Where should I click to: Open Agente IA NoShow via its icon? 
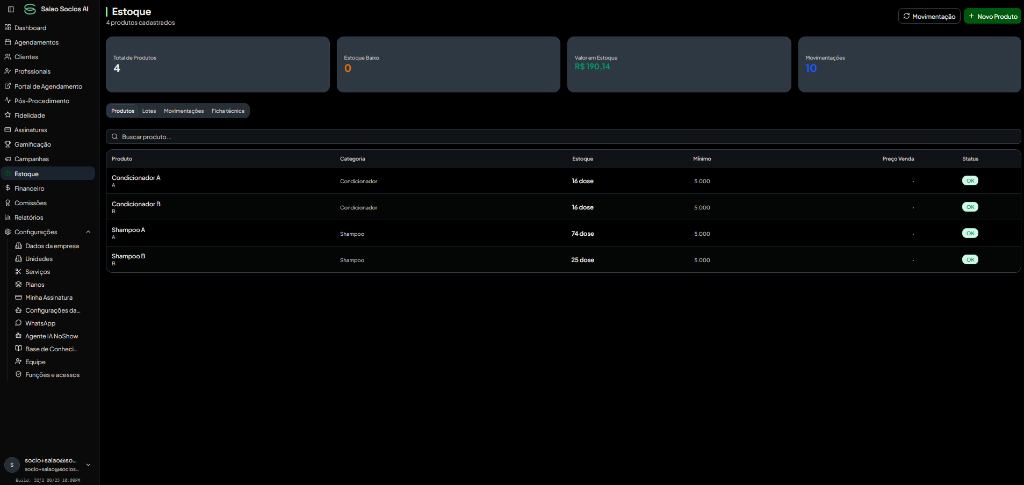pos(18,336)
